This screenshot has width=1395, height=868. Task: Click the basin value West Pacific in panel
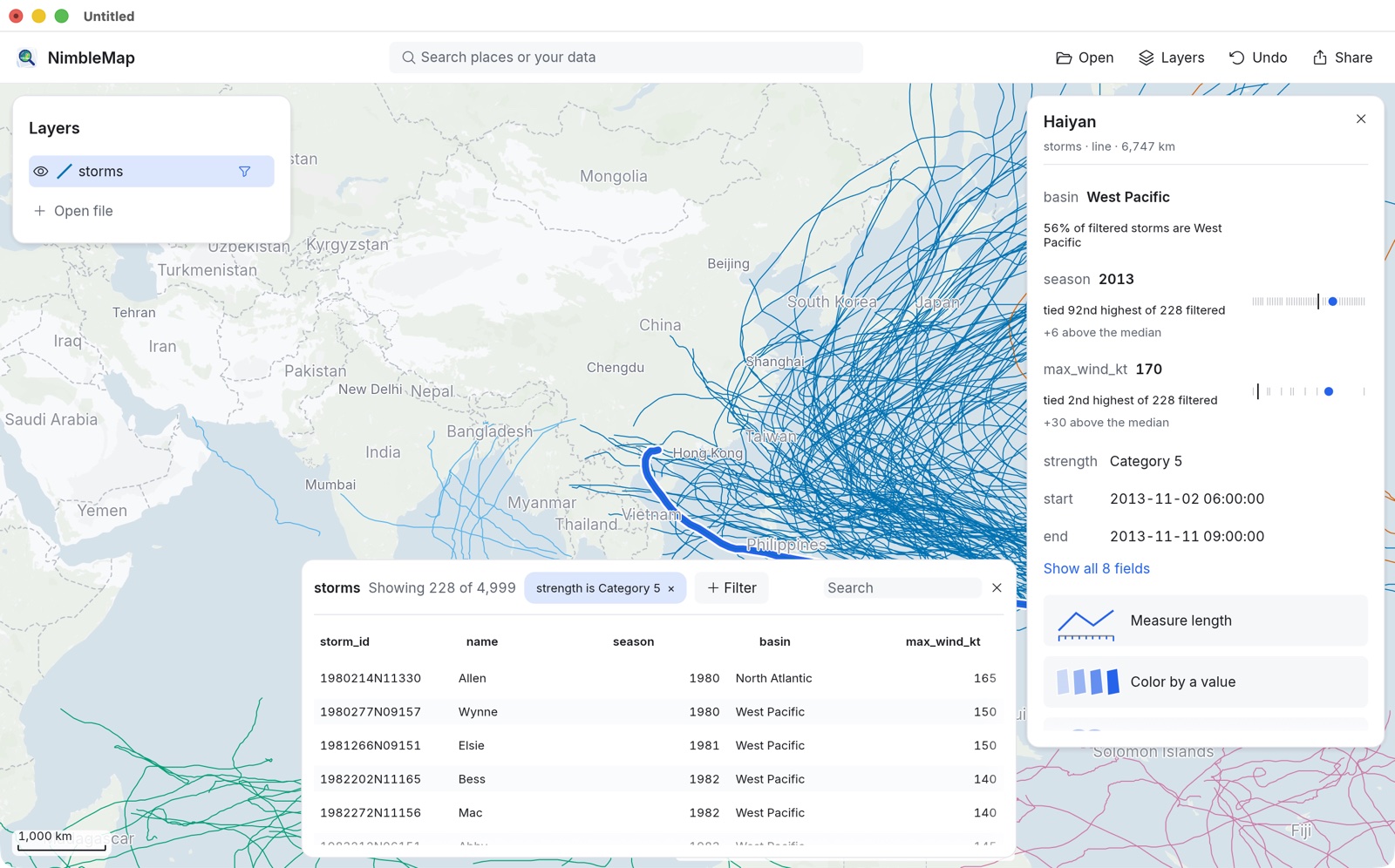tap(1128, 197)
